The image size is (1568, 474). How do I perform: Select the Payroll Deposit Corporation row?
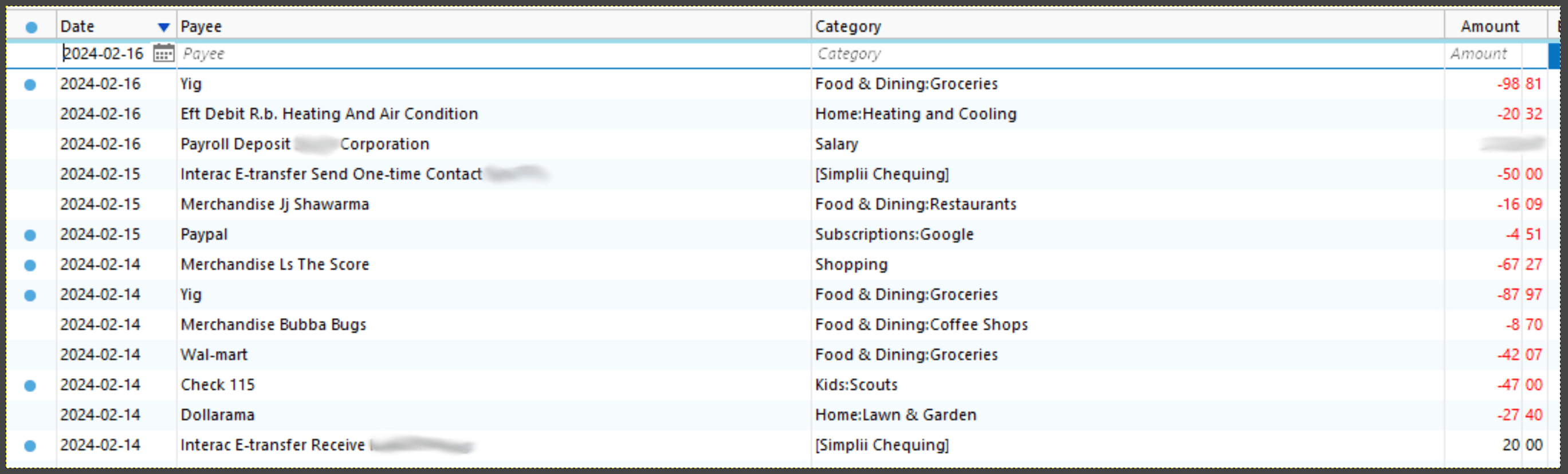click(x=305, y=144)
